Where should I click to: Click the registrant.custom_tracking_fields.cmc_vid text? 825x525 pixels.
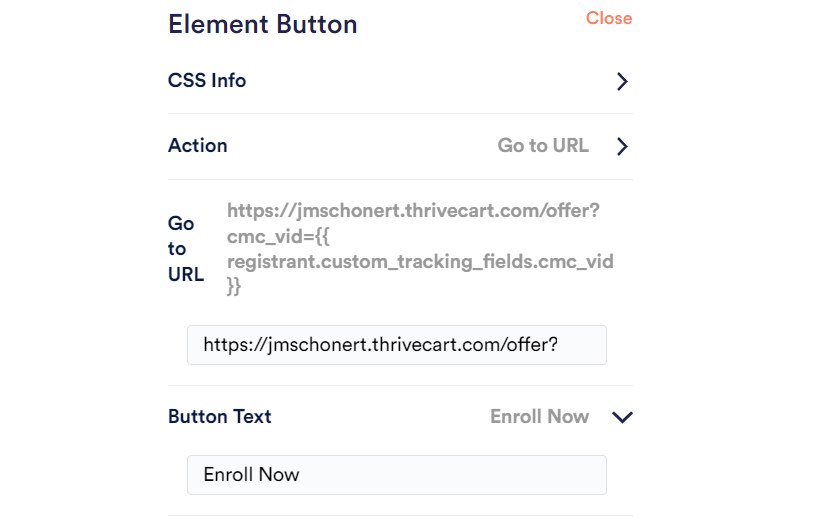click(x=420, y=262)
